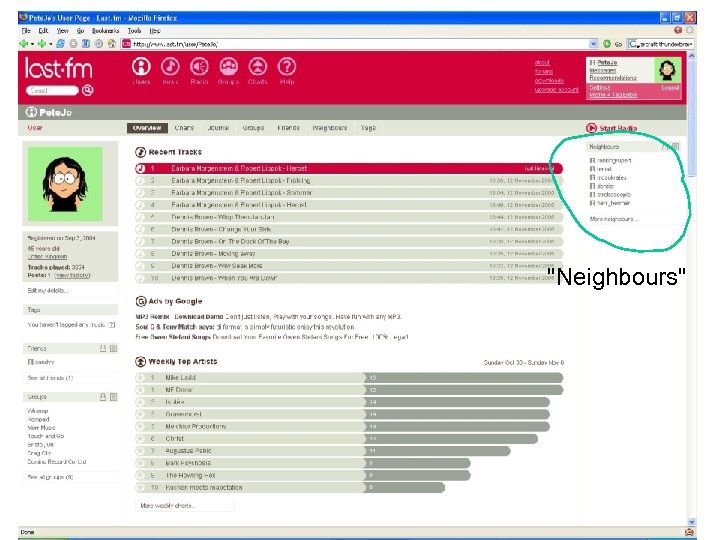The width and height of the screenshot is (720, 540).
Task: Click the Logout link
Action: 670,87
